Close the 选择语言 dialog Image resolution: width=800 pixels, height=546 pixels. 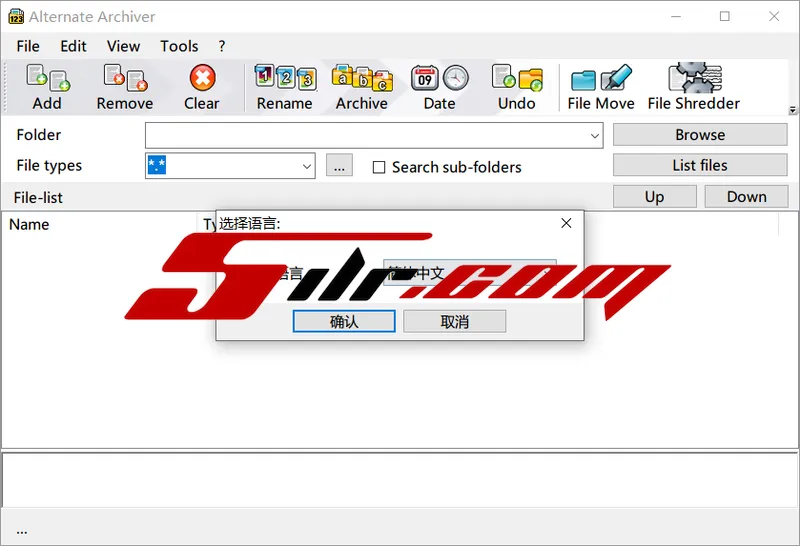point(566,223)
